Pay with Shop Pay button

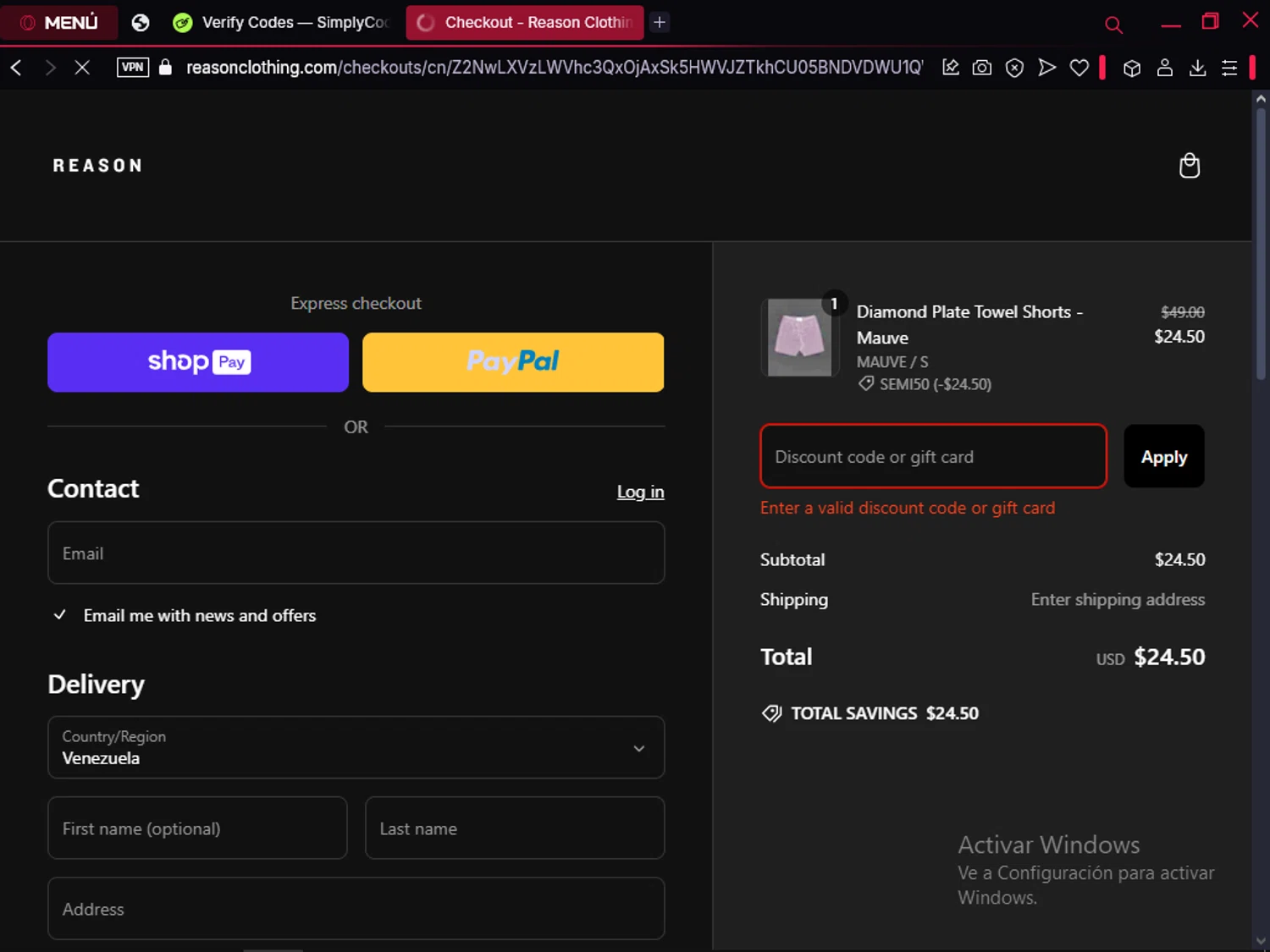pyautogui.click(x=198, y=362)
